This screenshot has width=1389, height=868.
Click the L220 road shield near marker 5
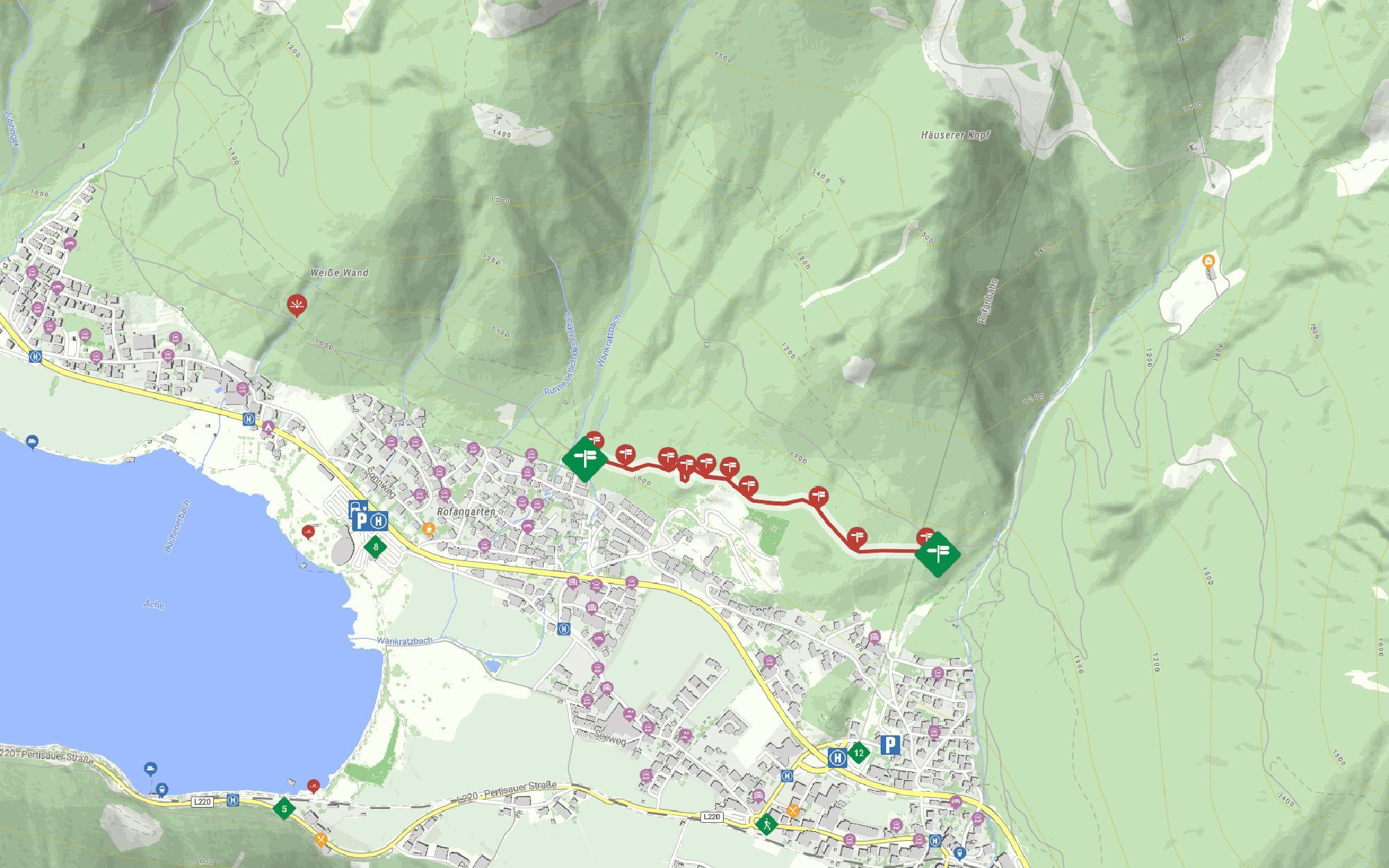click(x=202, y=801)
